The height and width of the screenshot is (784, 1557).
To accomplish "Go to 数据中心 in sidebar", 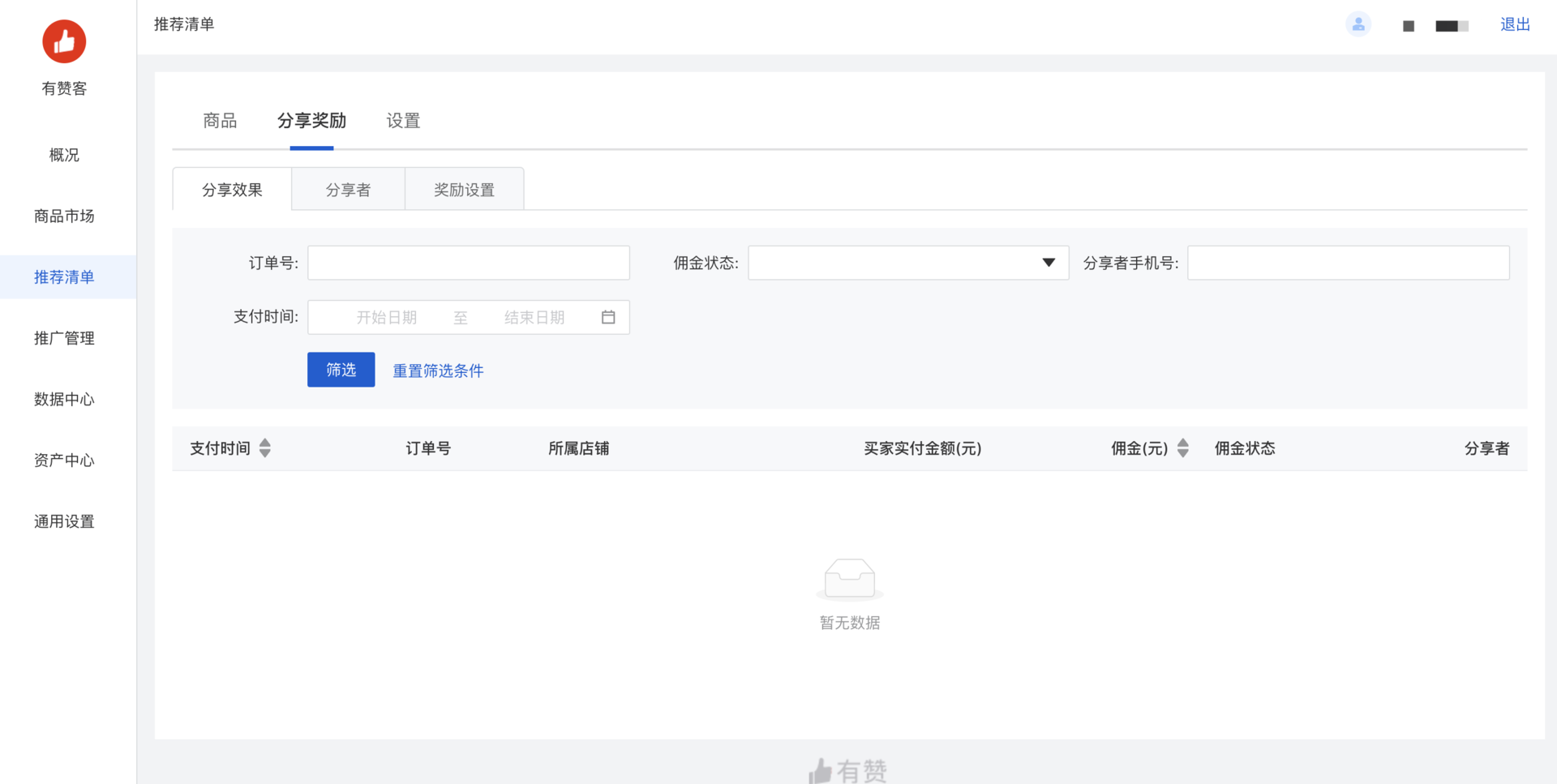I will (x=64, y=399).
